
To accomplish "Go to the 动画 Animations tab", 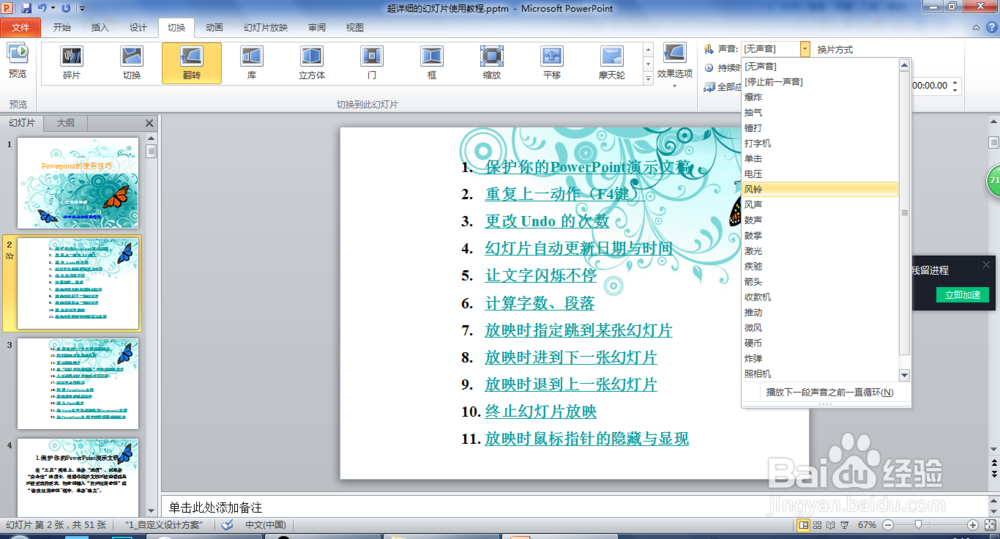I will [214, 27].
